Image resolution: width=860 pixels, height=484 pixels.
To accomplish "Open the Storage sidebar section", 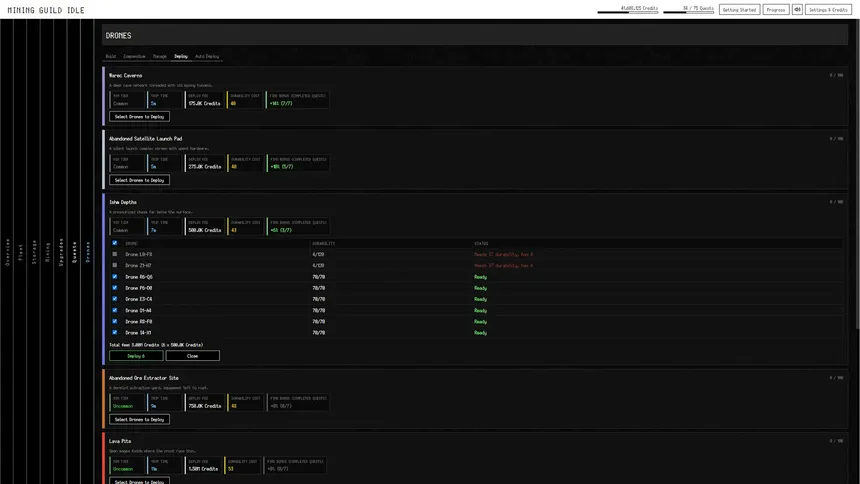I will click(34, 252).
